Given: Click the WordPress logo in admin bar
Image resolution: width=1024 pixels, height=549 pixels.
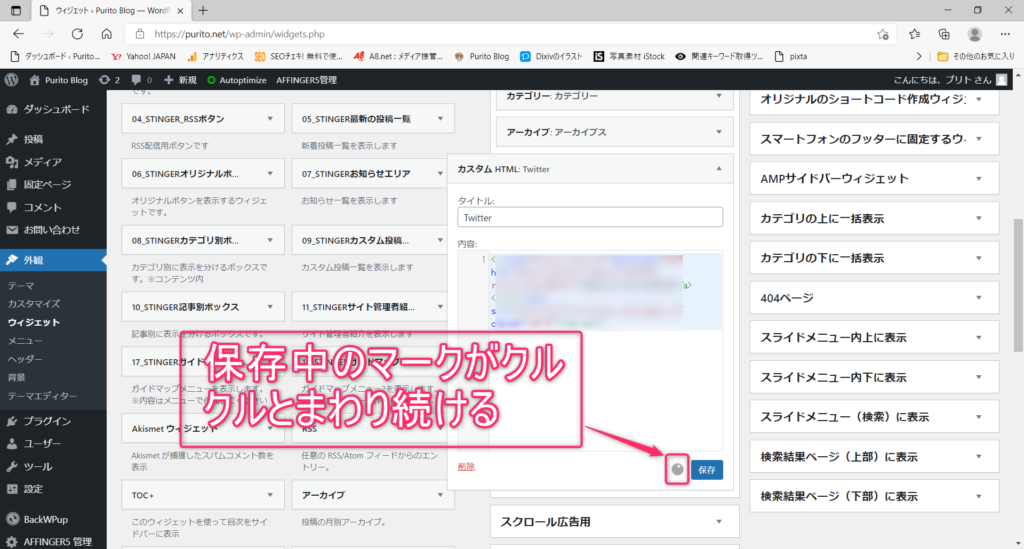Looking at the screenshot, I should (x=12, y=79).
